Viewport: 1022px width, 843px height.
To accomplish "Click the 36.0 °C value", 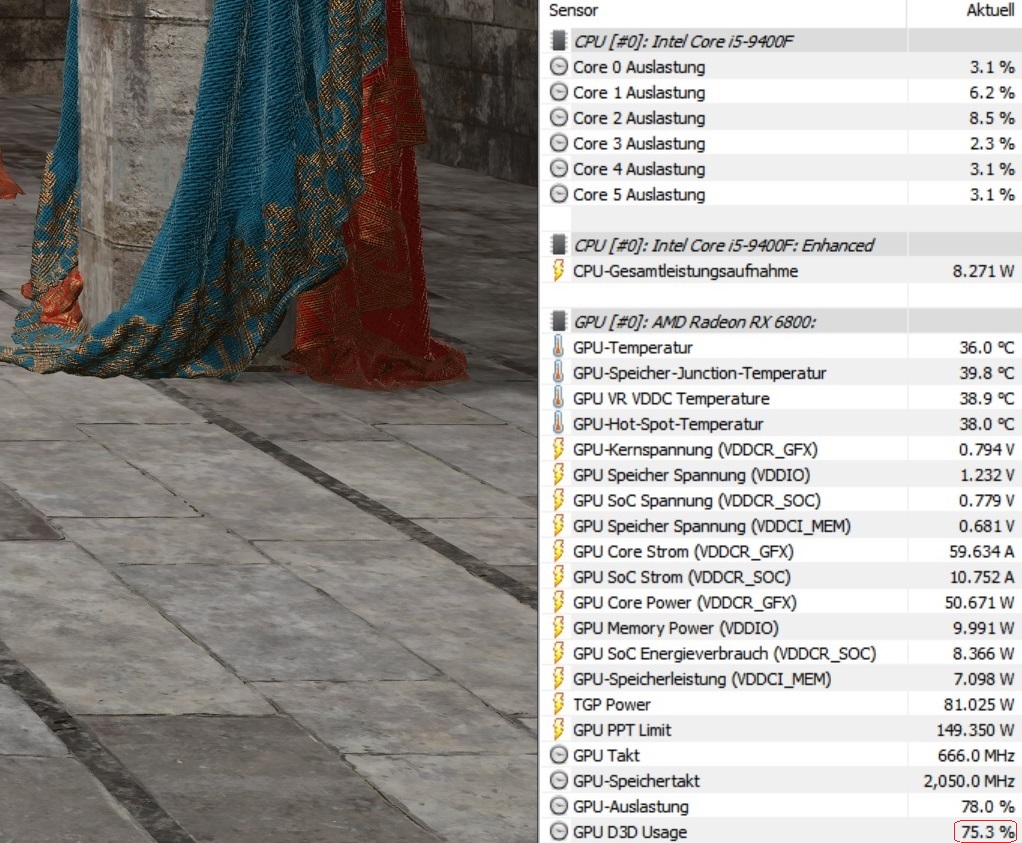I will coord(987,348).
